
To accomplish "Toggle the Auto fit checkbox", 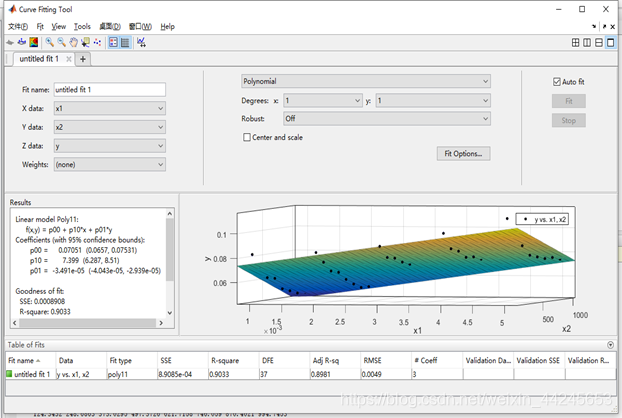I will [557, 82].
